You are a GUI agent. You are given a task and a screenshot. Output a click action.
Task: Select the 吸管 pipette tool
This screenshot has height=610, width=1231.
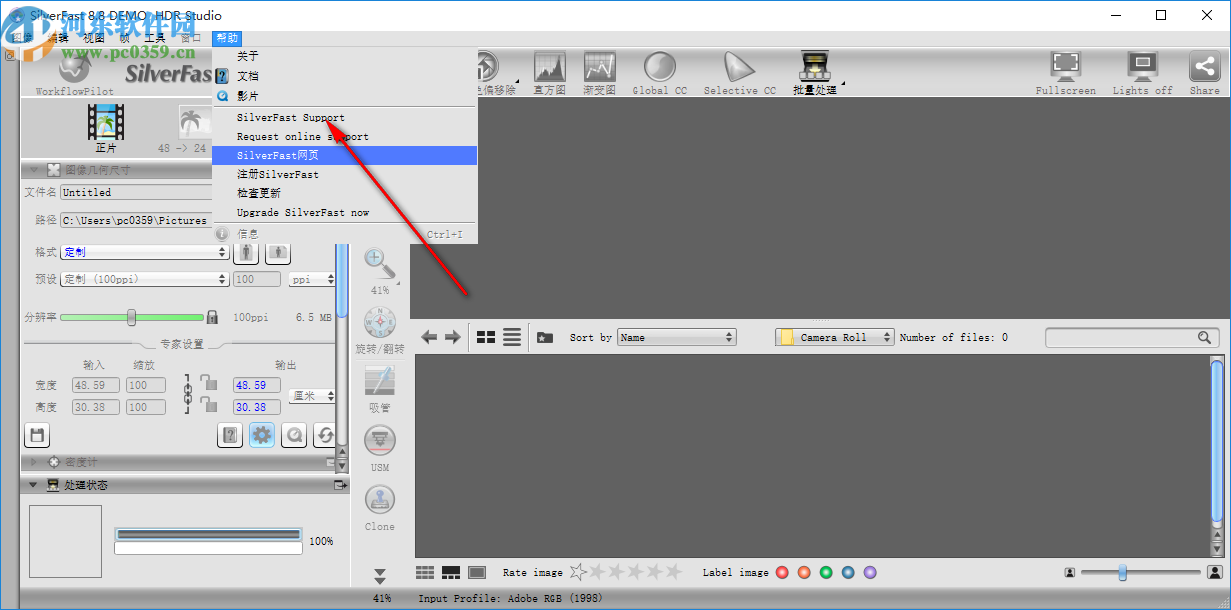(x=380, y=381)
